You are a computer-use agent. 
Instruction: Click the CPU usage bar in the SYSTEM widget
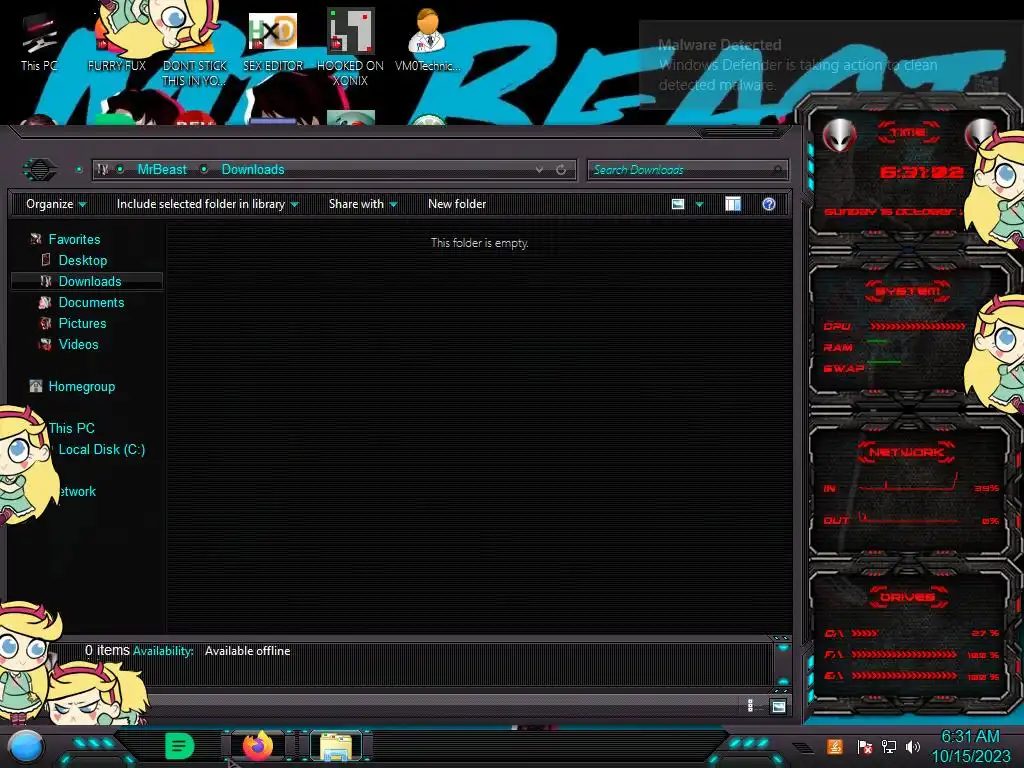click(x=918, y=326)
